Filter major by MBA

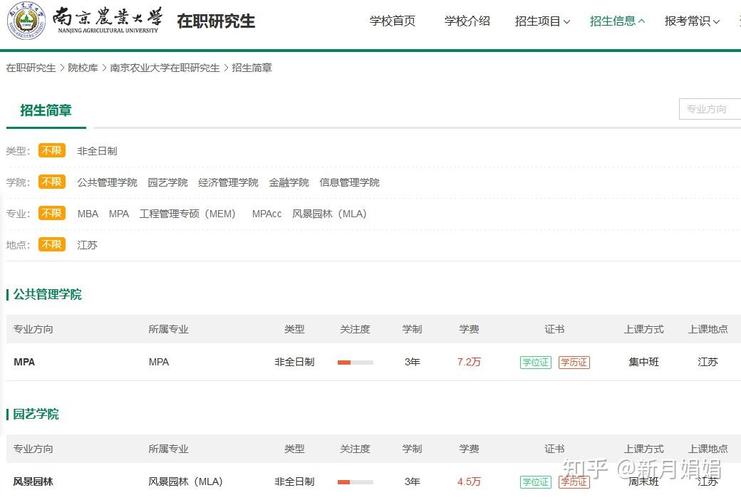click(x=88, y=214)
